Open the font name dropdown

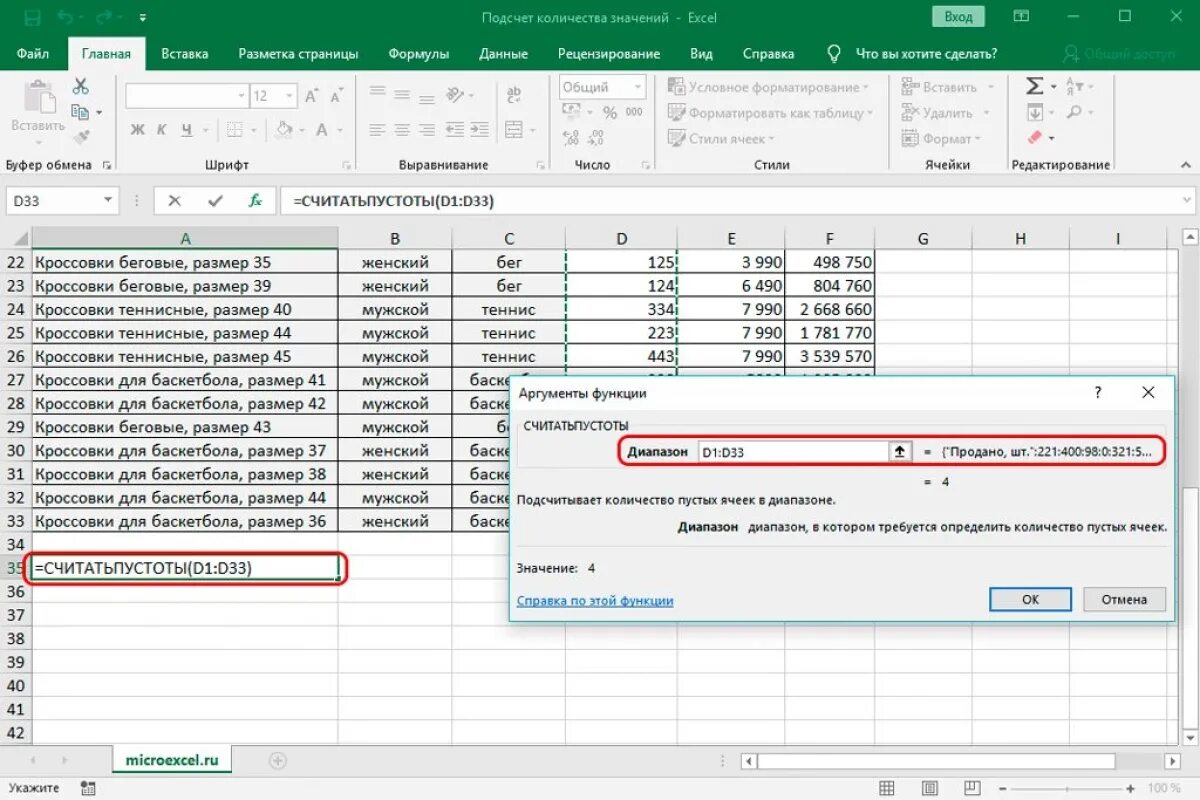tap(241, 97)
